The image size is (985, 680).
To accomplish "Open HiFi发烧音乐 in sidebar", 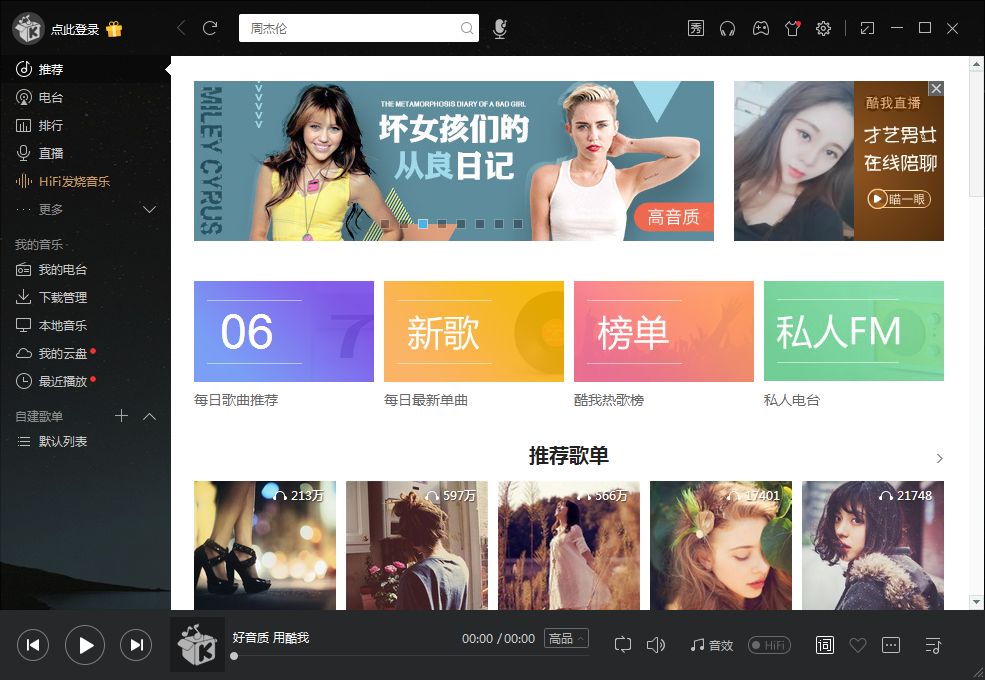I will point(85,182).
